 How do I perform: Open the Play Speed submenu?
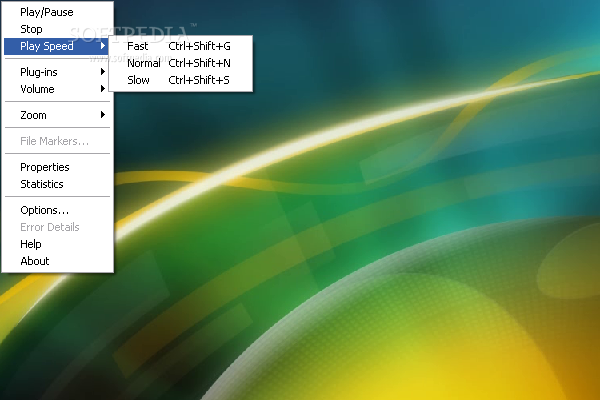57,46
